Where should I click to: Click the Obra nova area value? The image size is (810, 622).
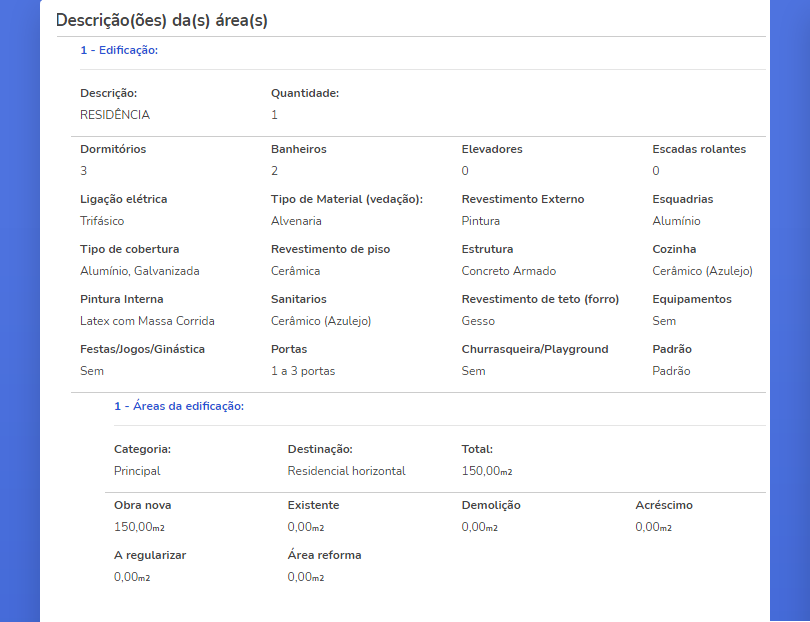(139, 527)
